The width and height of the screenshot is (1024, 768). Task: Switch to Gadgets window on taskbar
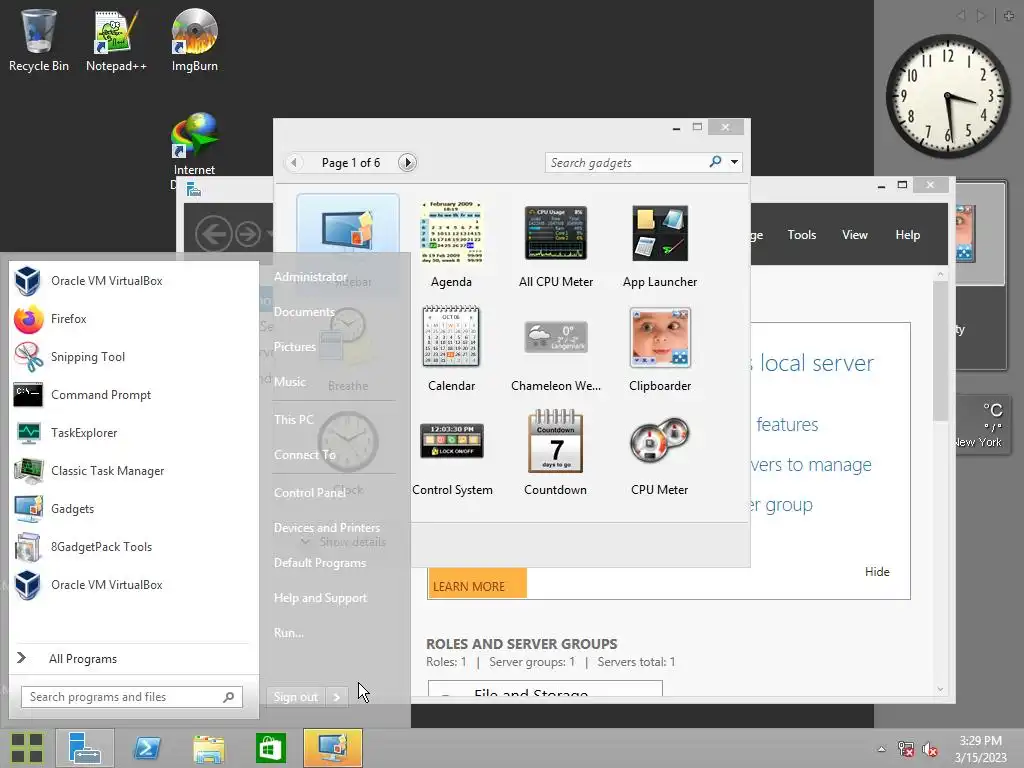coord(332,748)
